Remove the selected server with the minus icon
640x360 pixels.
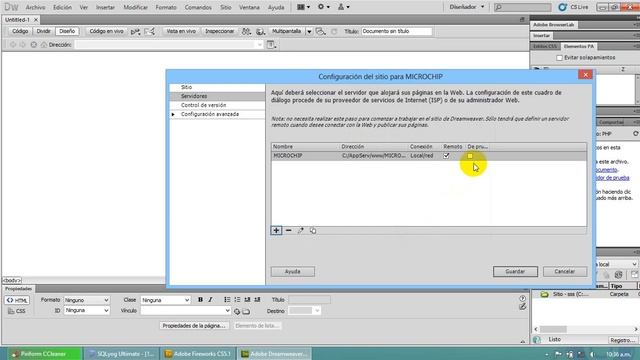(289, 231)
